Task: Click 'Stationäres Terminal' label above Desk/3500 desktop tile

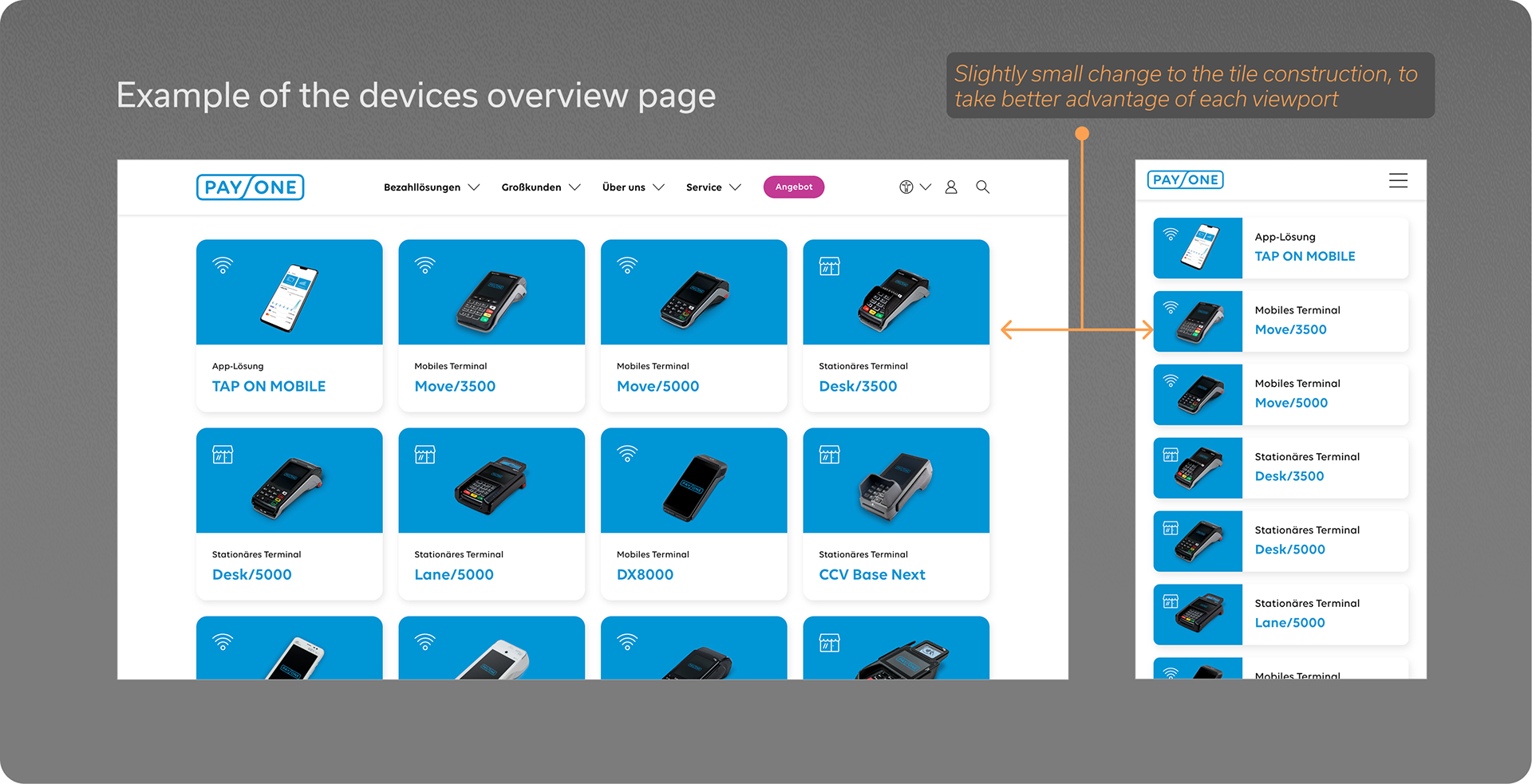Action: (863, 366)
